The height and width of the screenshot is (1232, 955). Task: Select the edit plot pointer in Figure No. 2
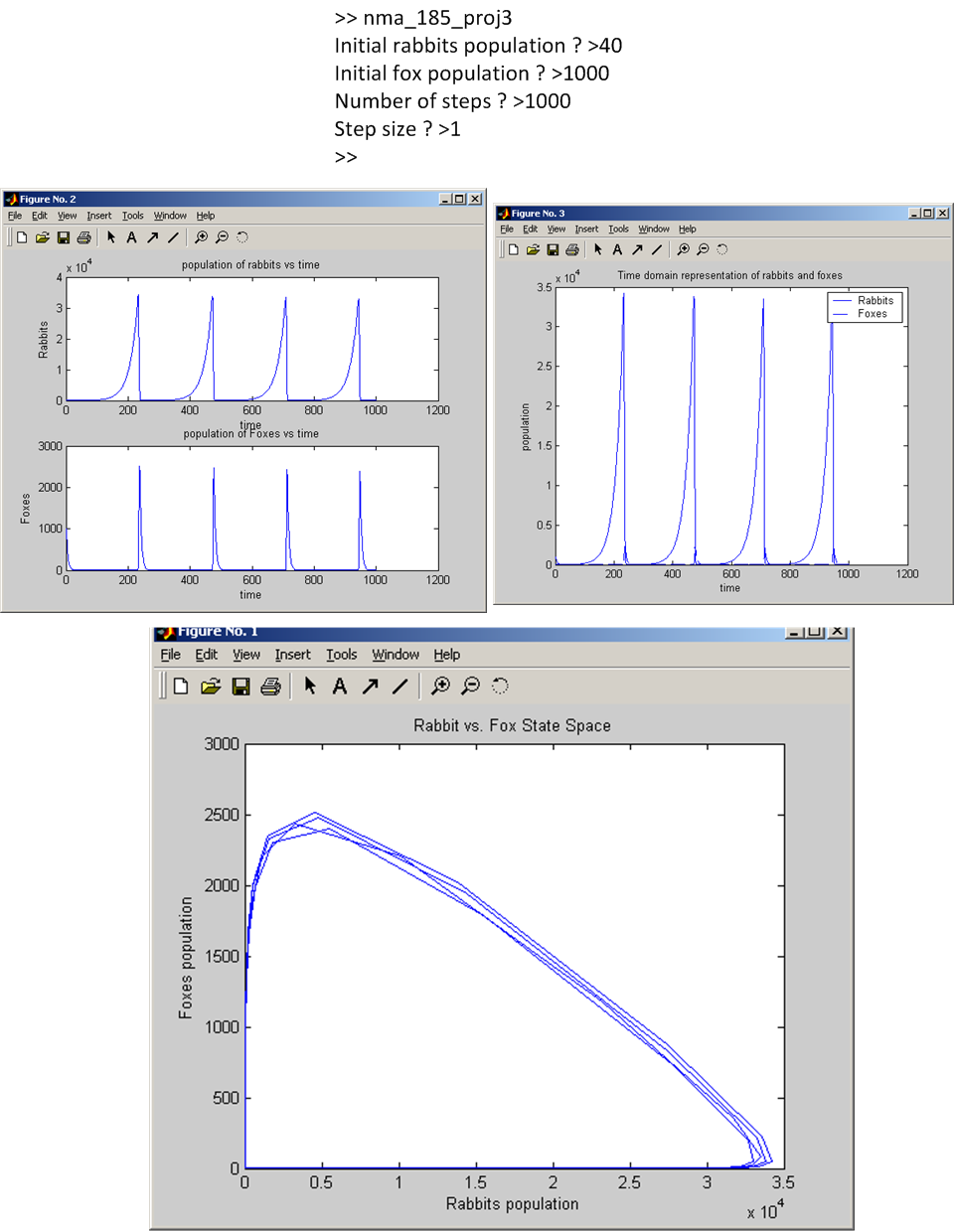tap(111, 237)
